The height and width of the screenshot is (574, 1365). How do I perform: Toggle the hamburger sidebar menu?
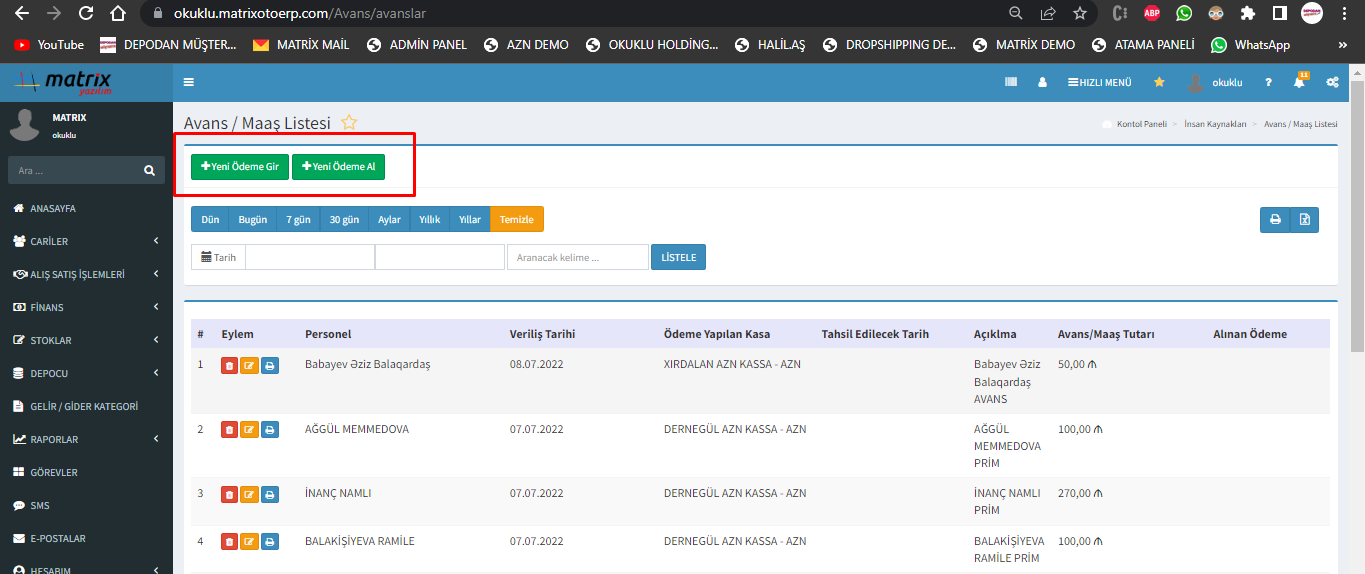tap(189, 82)
